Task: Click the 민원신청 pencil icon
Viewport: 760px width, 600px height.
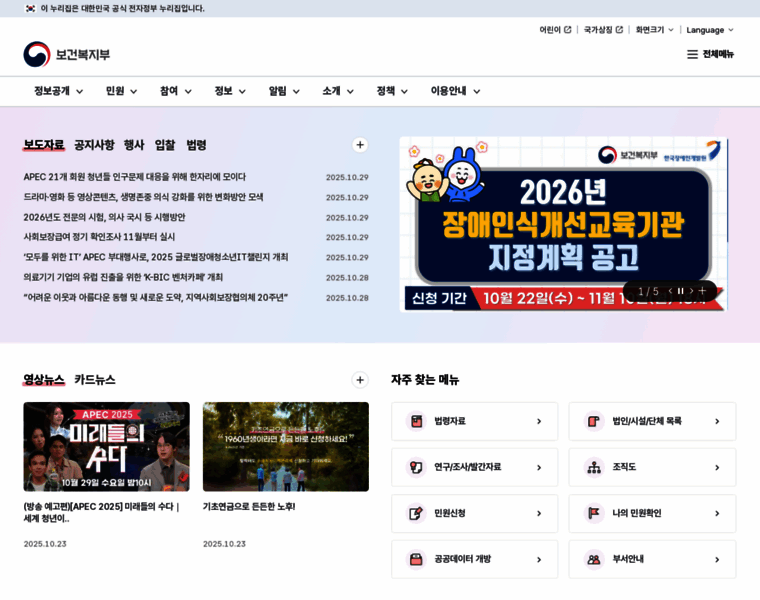Action: coord(416,513)
